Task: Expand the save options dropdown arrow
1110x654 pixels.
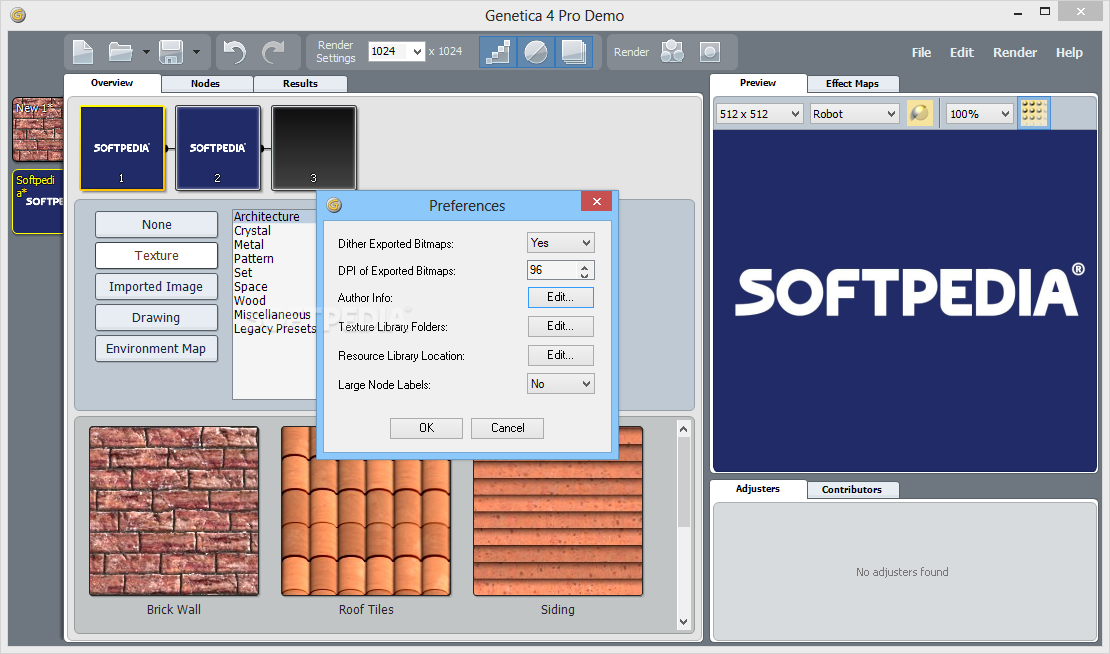Action: click(196, 52)
